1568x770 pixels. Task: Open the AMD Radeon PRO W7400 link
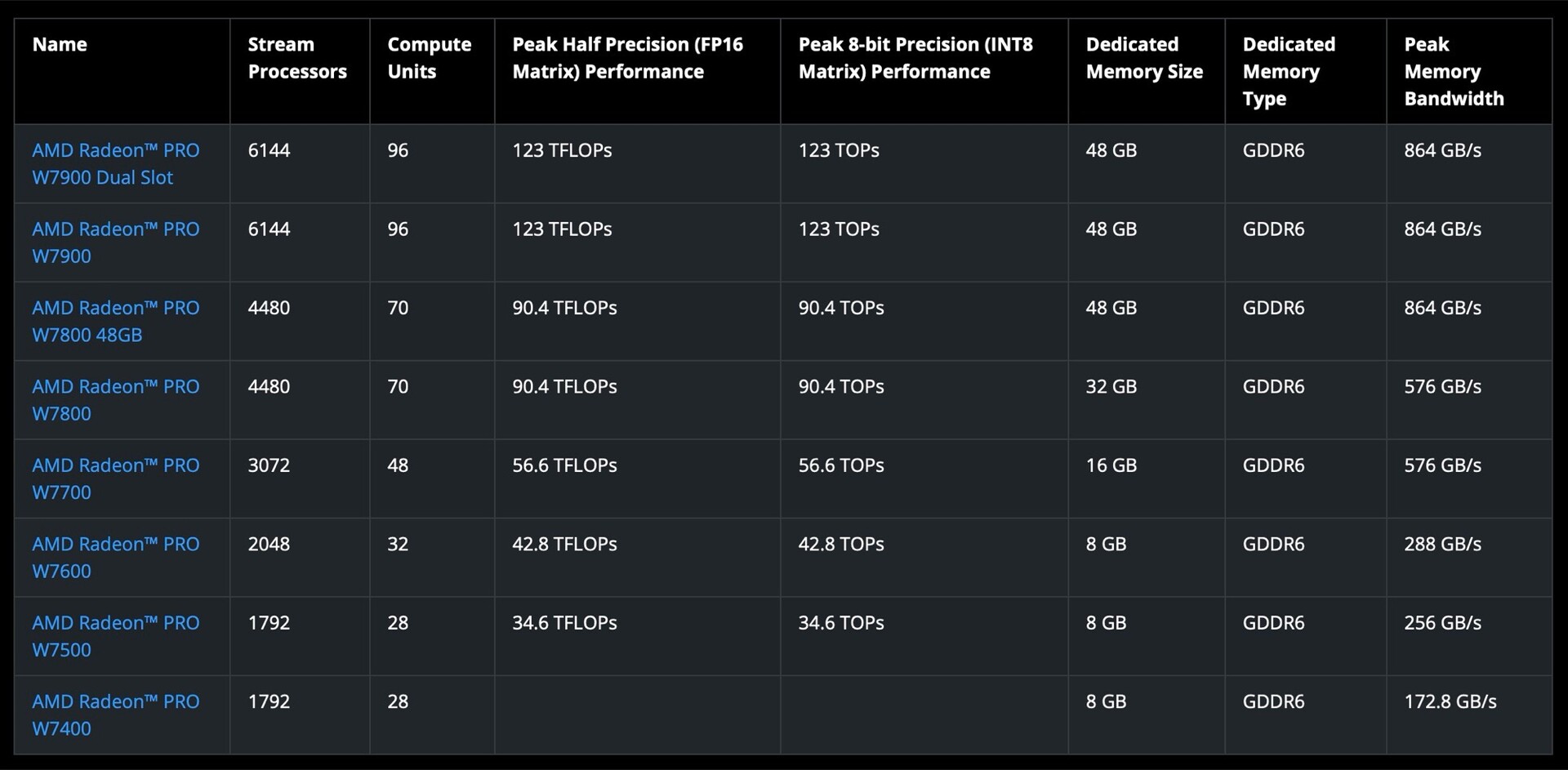pyautogui.click(x=115, y=714)
